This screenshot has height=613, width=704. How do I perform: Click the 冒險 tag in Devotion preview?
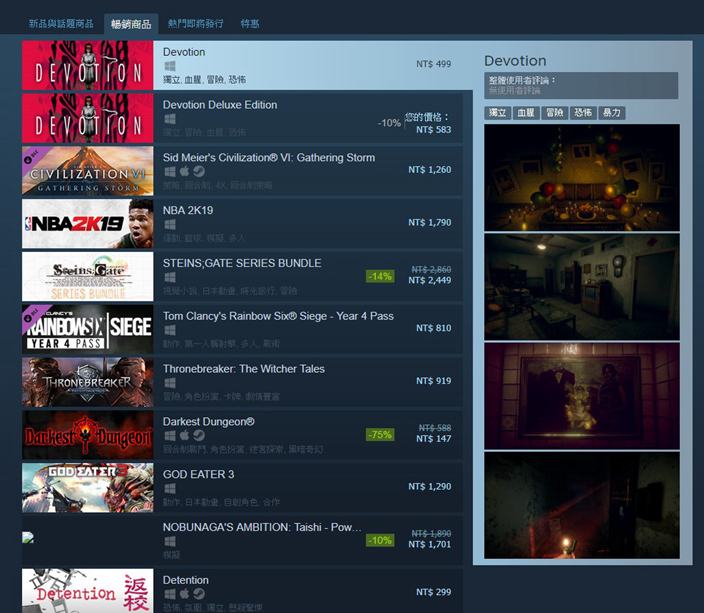point(554,113)
